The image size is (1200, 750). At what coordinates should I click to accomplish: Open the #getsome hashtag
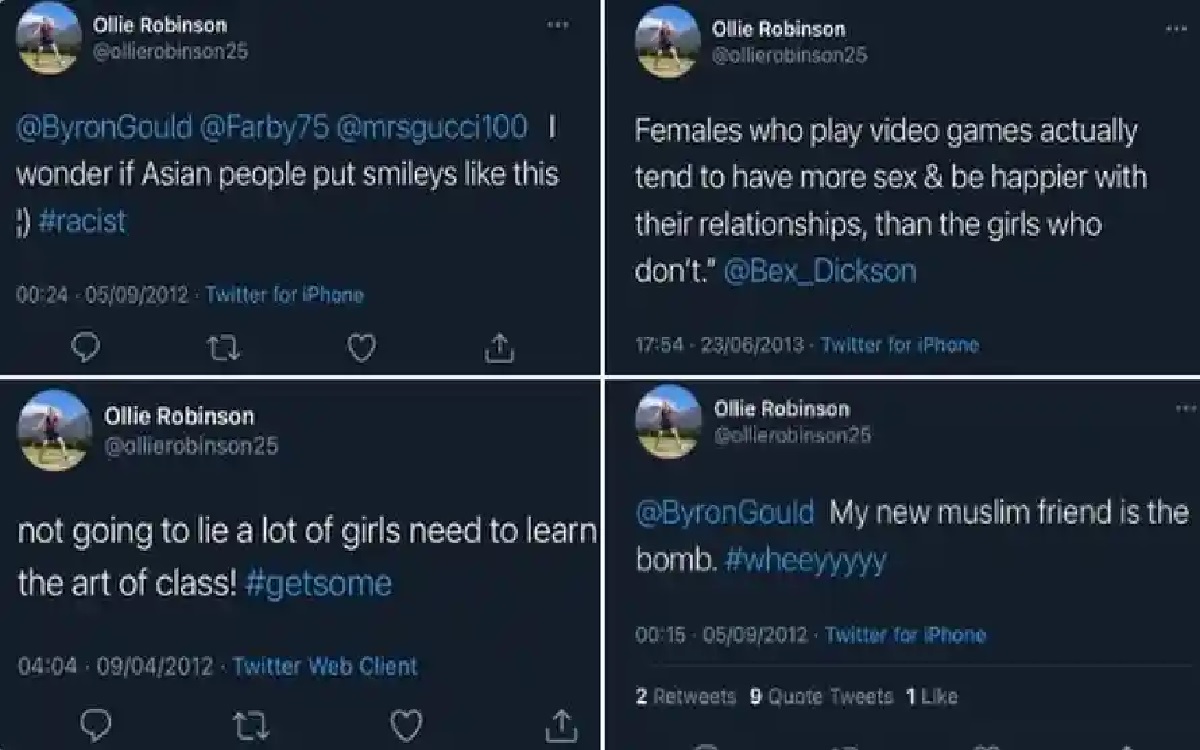[318, 583]
